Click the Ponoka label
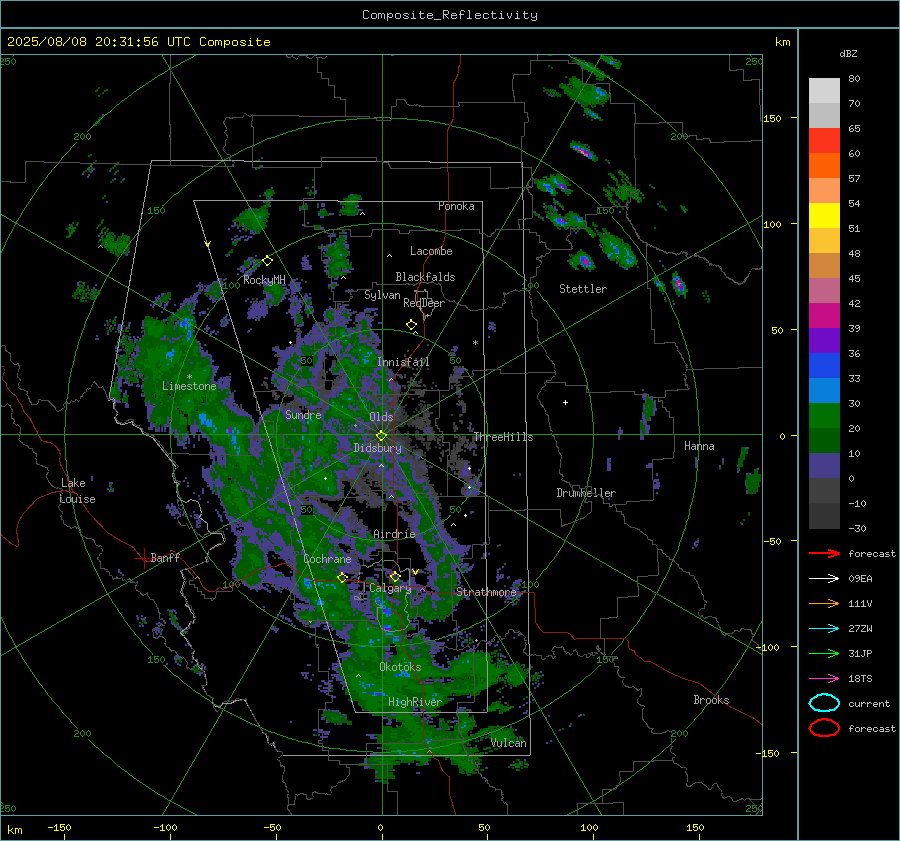Image resolution: width=900 pixels, height=841 pixels. [456, 206]
